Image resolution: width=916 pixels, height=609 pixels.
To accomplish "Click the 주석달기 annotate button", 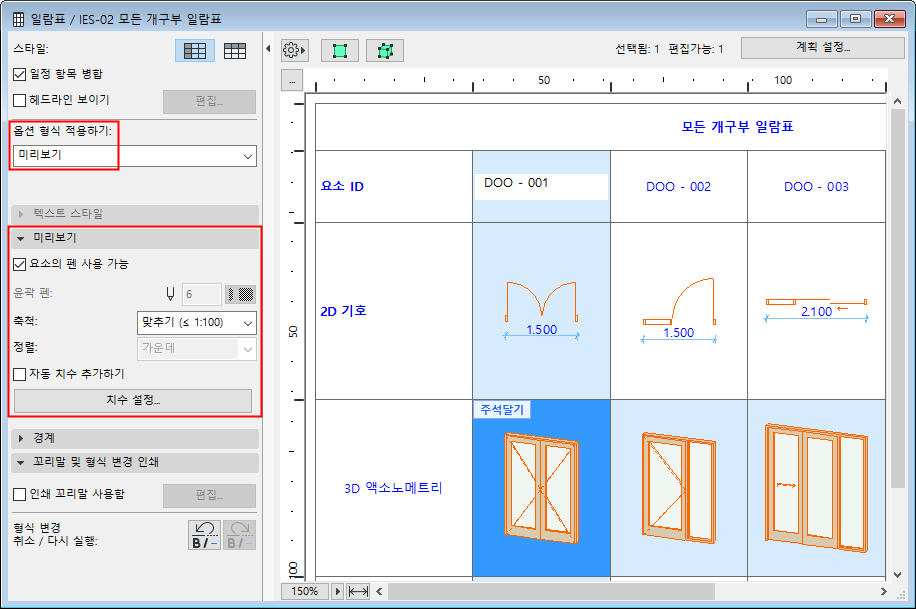I will click(x=502, y=410).
